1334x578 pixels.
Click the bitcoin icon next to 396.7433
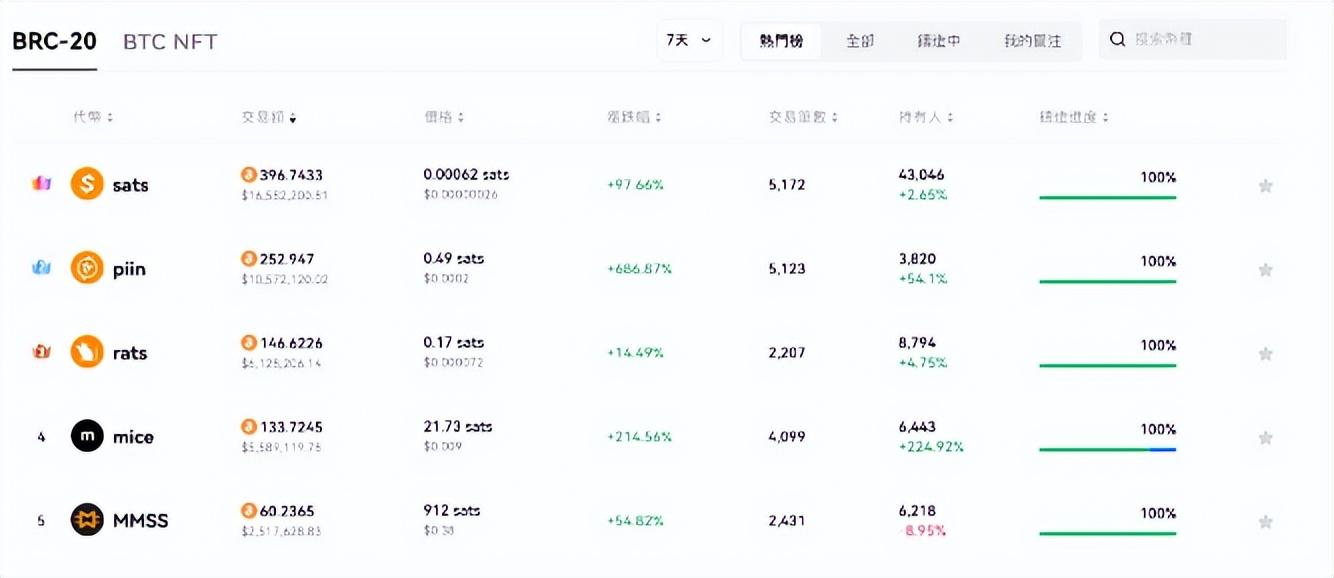point(248,175)
